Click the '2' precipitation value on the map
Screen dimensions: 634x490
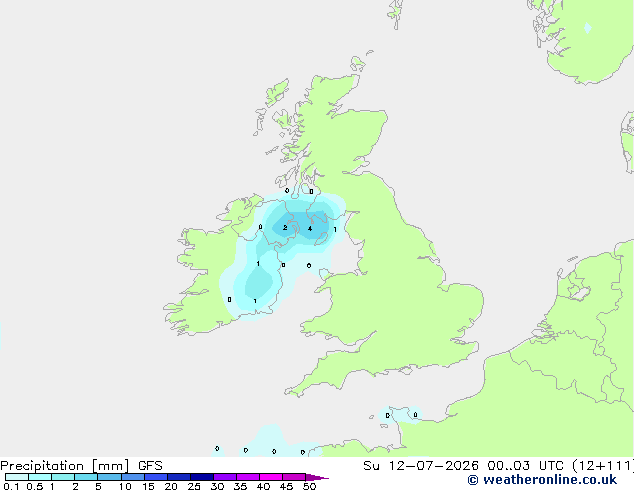point(285,228)
